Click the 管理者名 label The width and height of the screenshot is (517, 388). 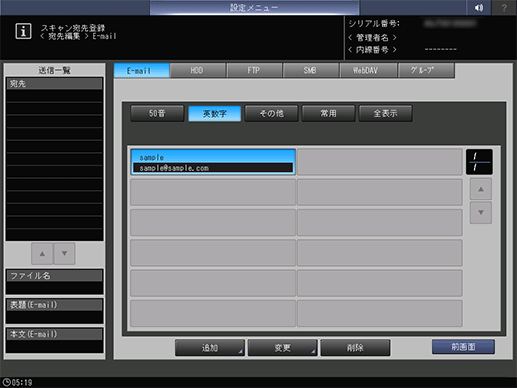[x=372, y=37]
